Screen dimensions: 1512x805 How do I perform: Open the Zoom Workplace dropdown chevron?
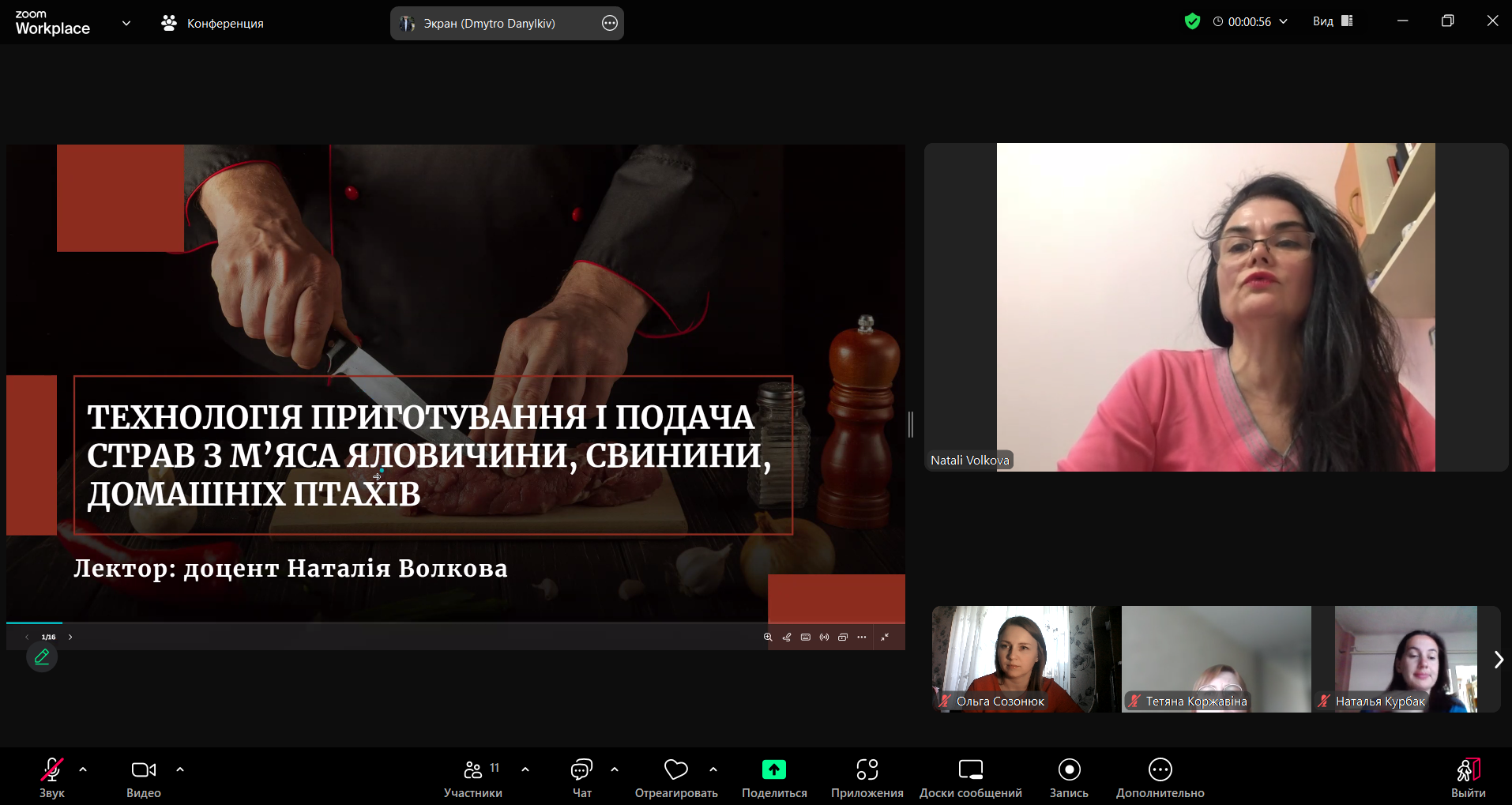(x=126, y=23)
